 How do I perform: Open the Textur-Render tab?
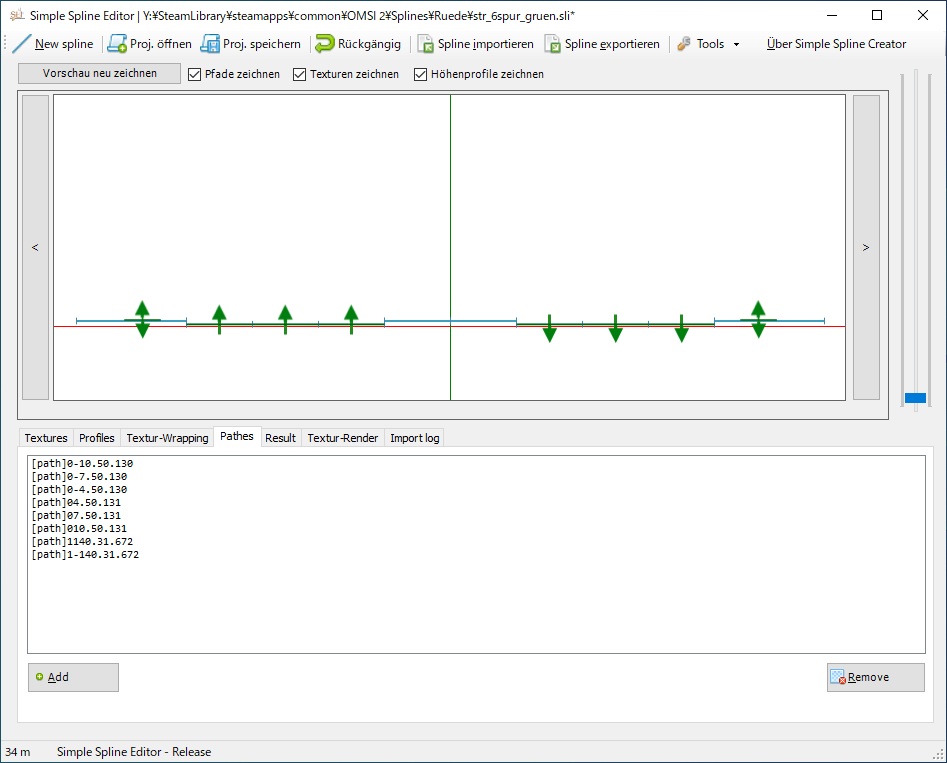pos(342,438)
